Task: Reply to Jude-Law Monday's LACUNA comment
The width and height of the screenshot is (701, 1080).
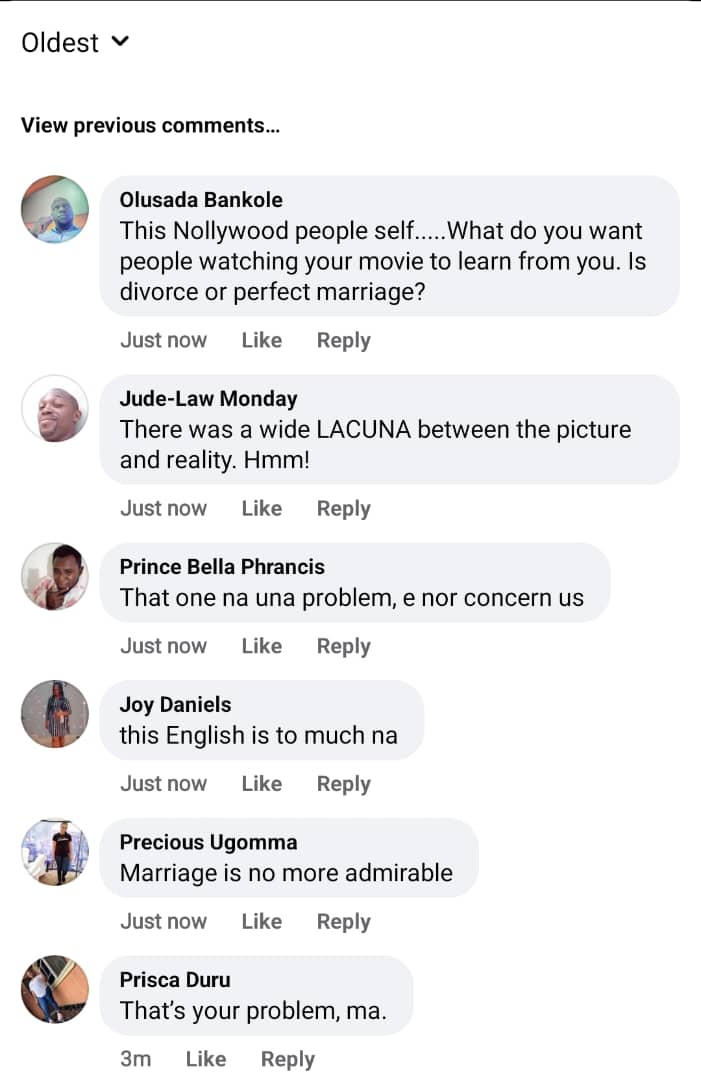Action: point(343,508)
